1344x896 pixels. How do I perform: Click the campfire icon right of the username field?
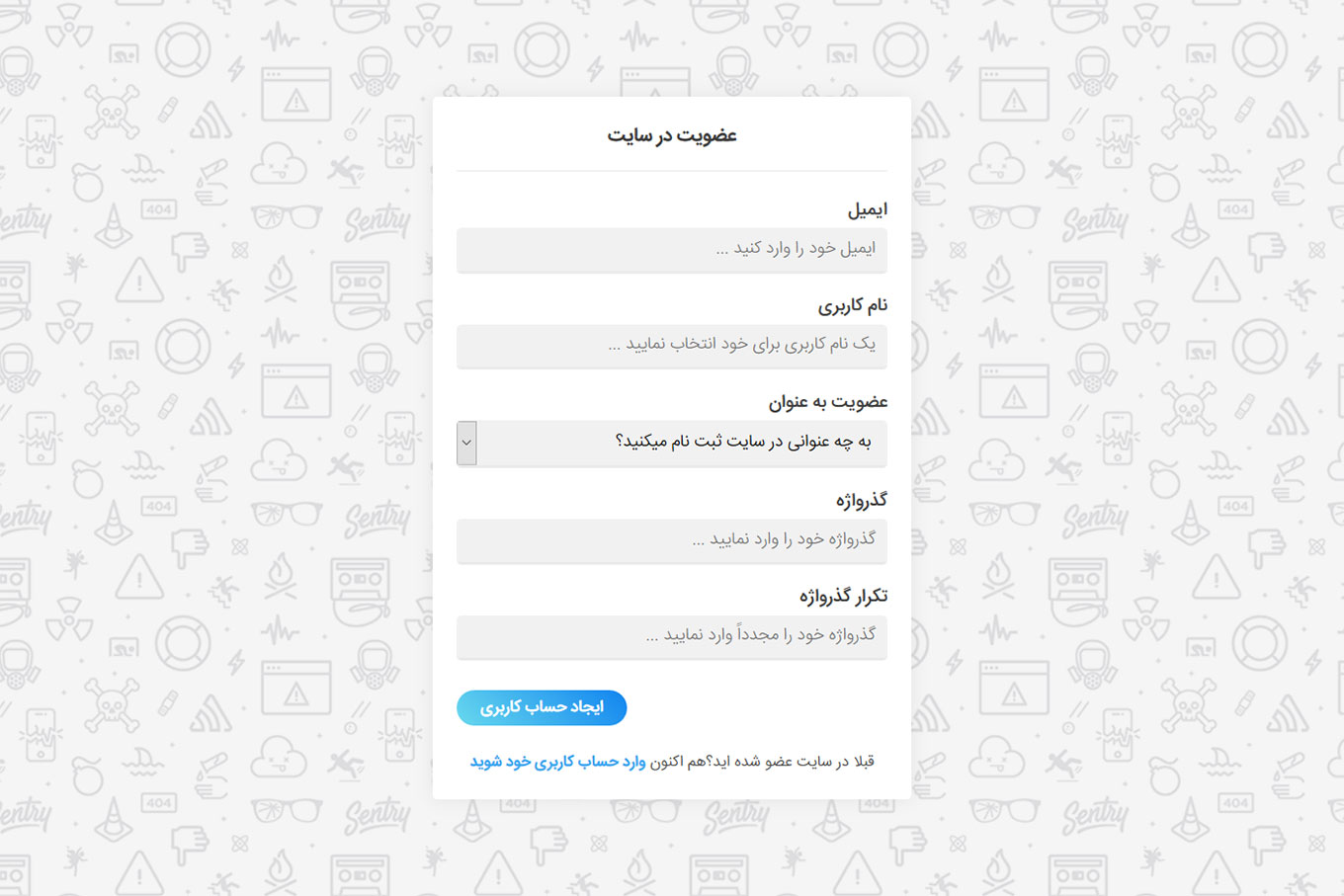(998, 280)
